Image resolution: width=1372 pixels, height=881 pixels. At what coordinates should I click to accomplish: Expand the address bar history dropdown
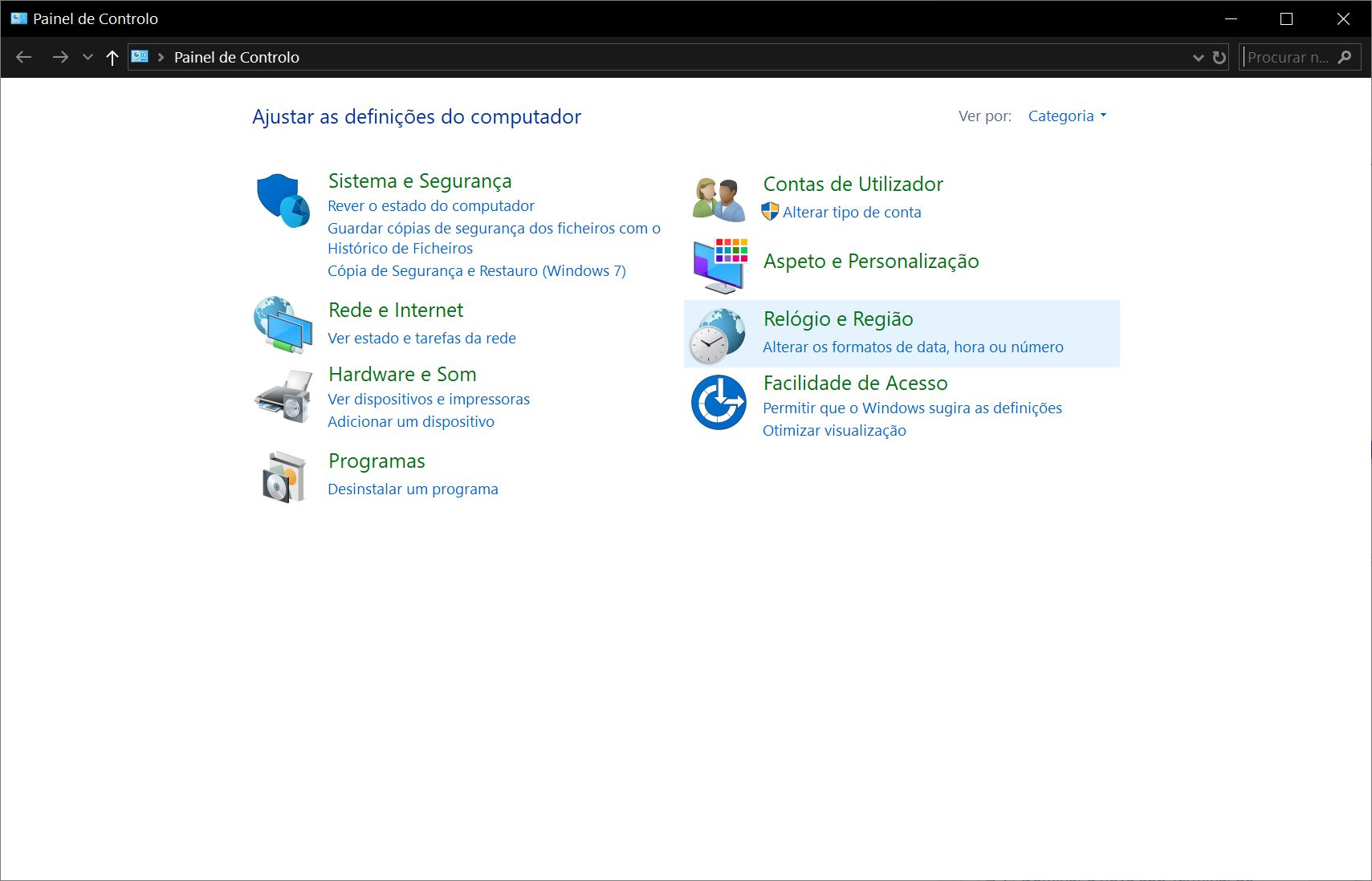click(x=1198, y=57)
